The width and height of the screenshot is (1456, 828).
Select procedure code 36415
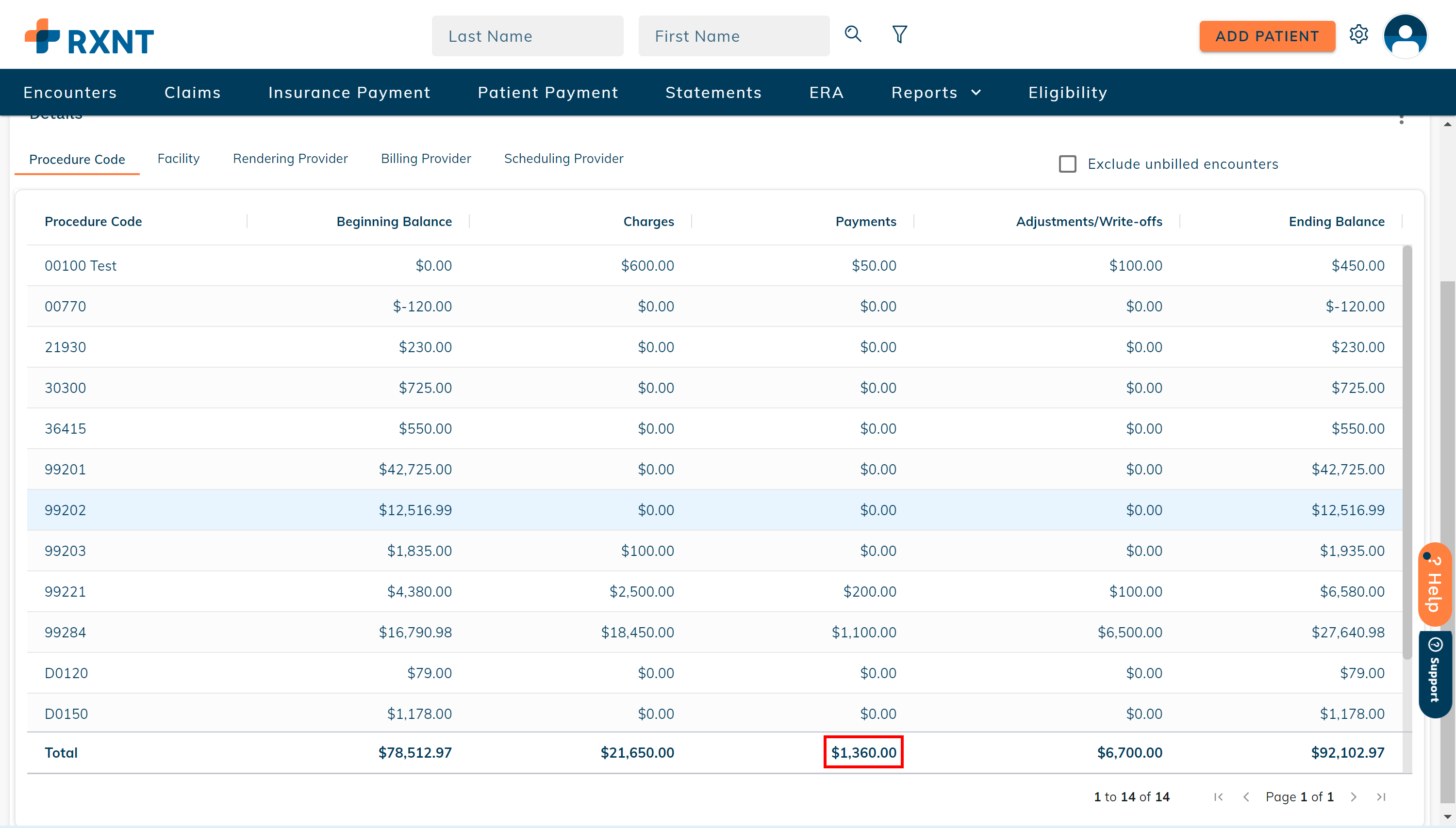[x=714, y=429]
